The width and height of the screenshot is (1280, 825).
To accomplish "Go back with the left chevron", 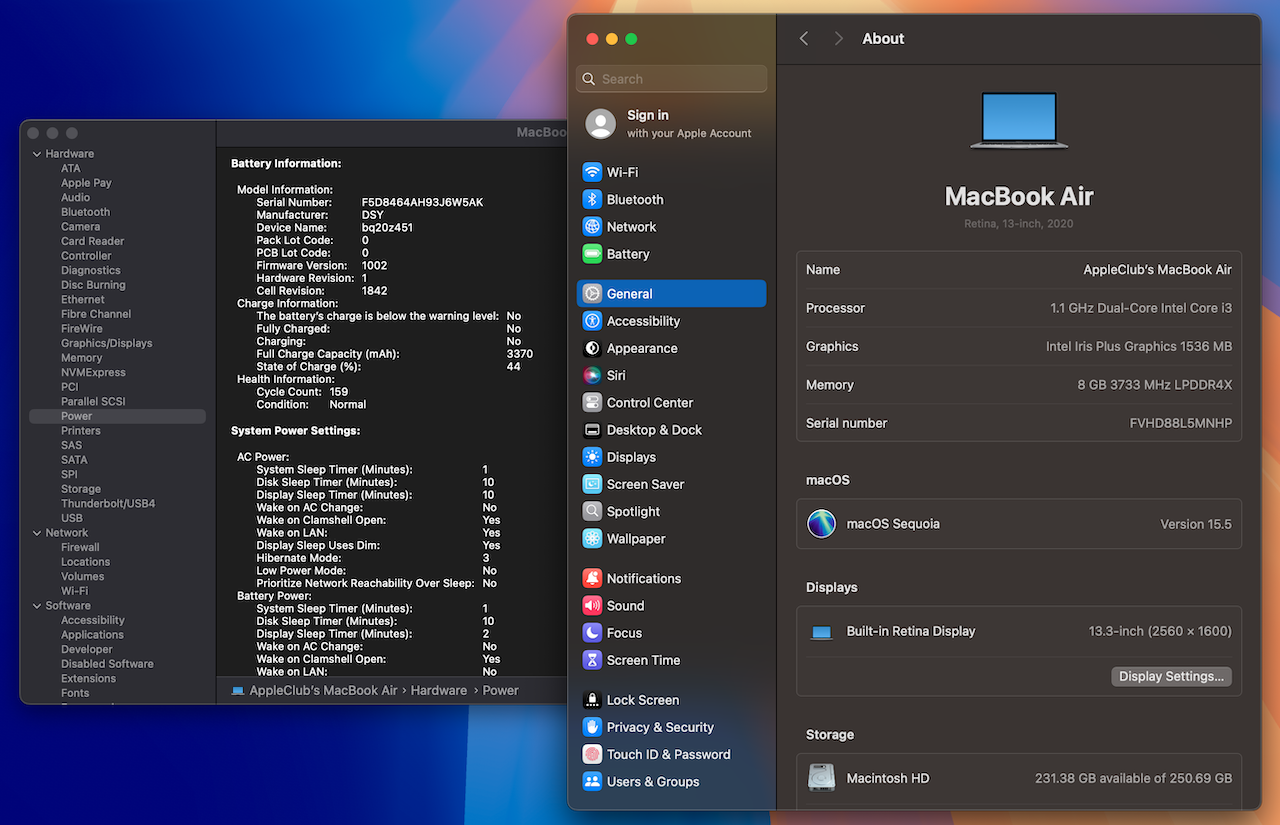I will point(804,38).
